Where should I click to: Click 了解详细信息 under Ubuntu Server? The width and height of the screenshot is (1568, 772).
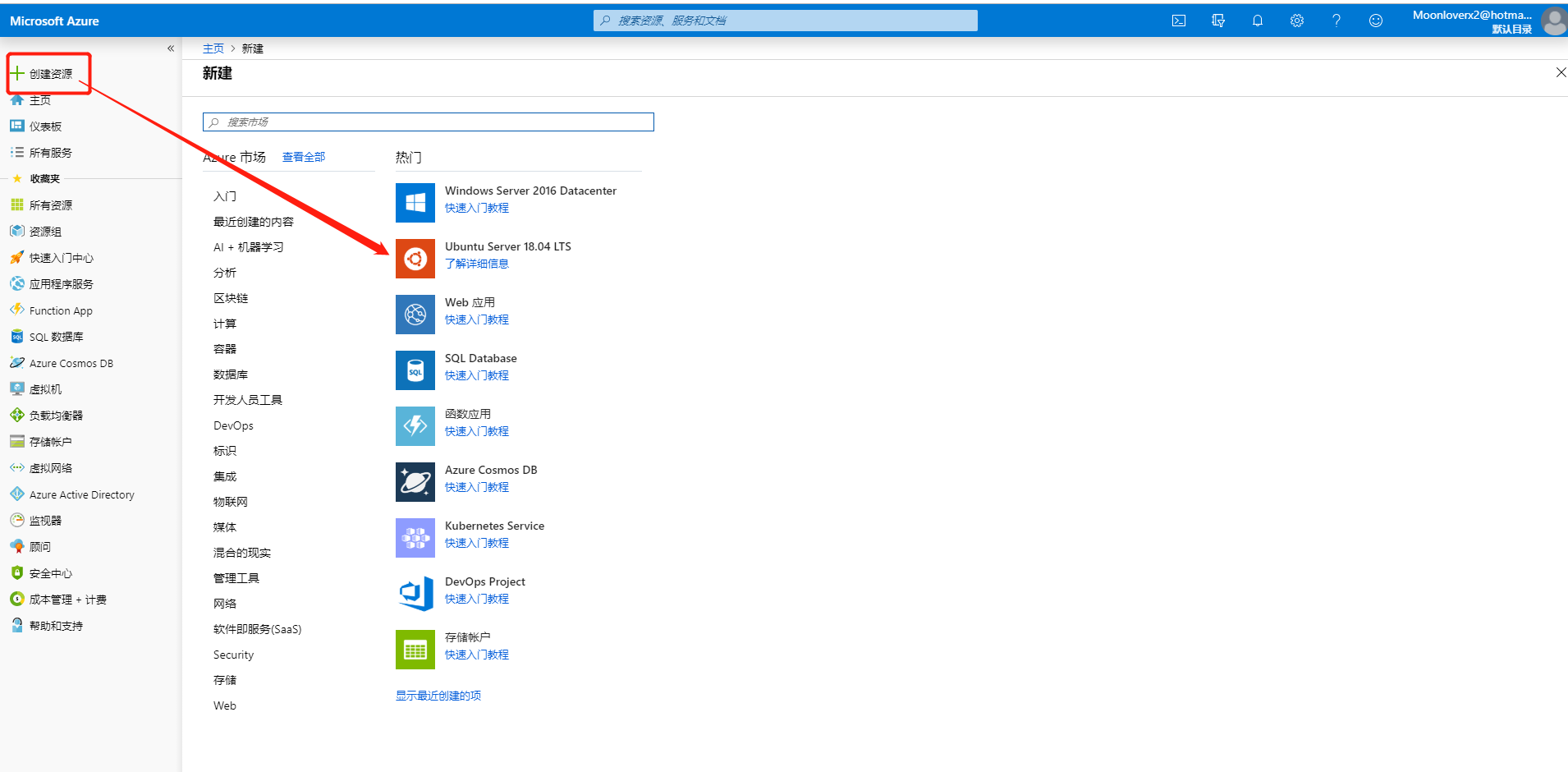pos(477,264)
